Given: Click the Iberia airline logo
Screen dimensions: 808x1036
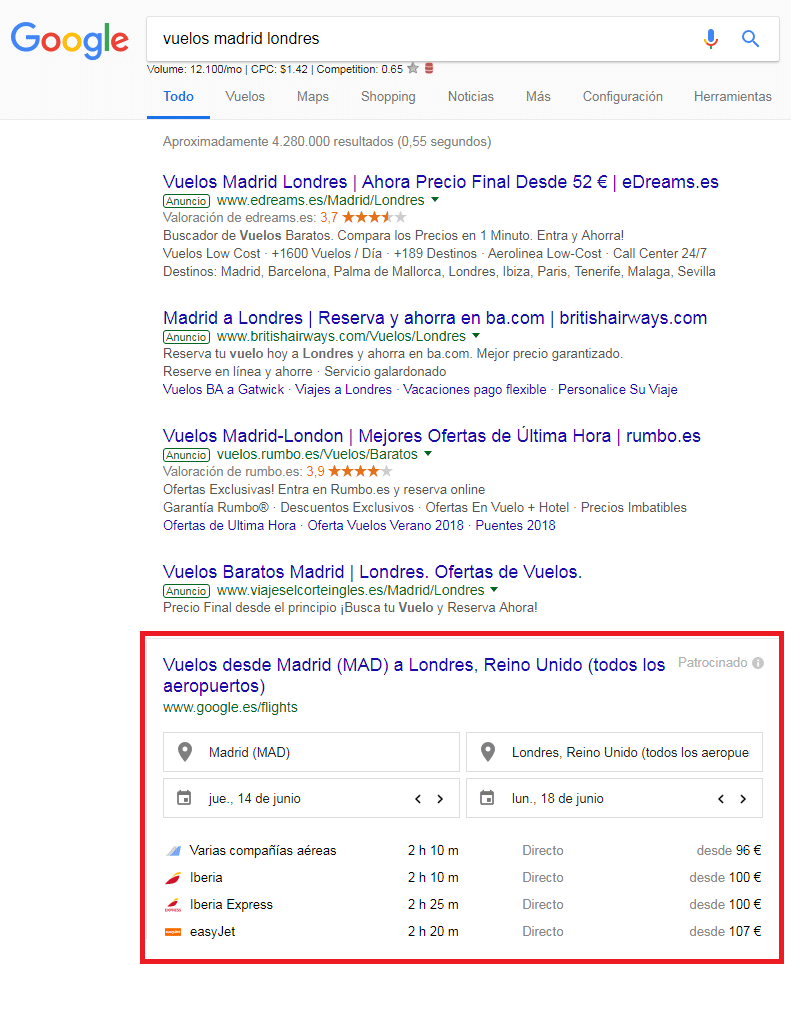Looking at the screenshot, I should point(173,878).
